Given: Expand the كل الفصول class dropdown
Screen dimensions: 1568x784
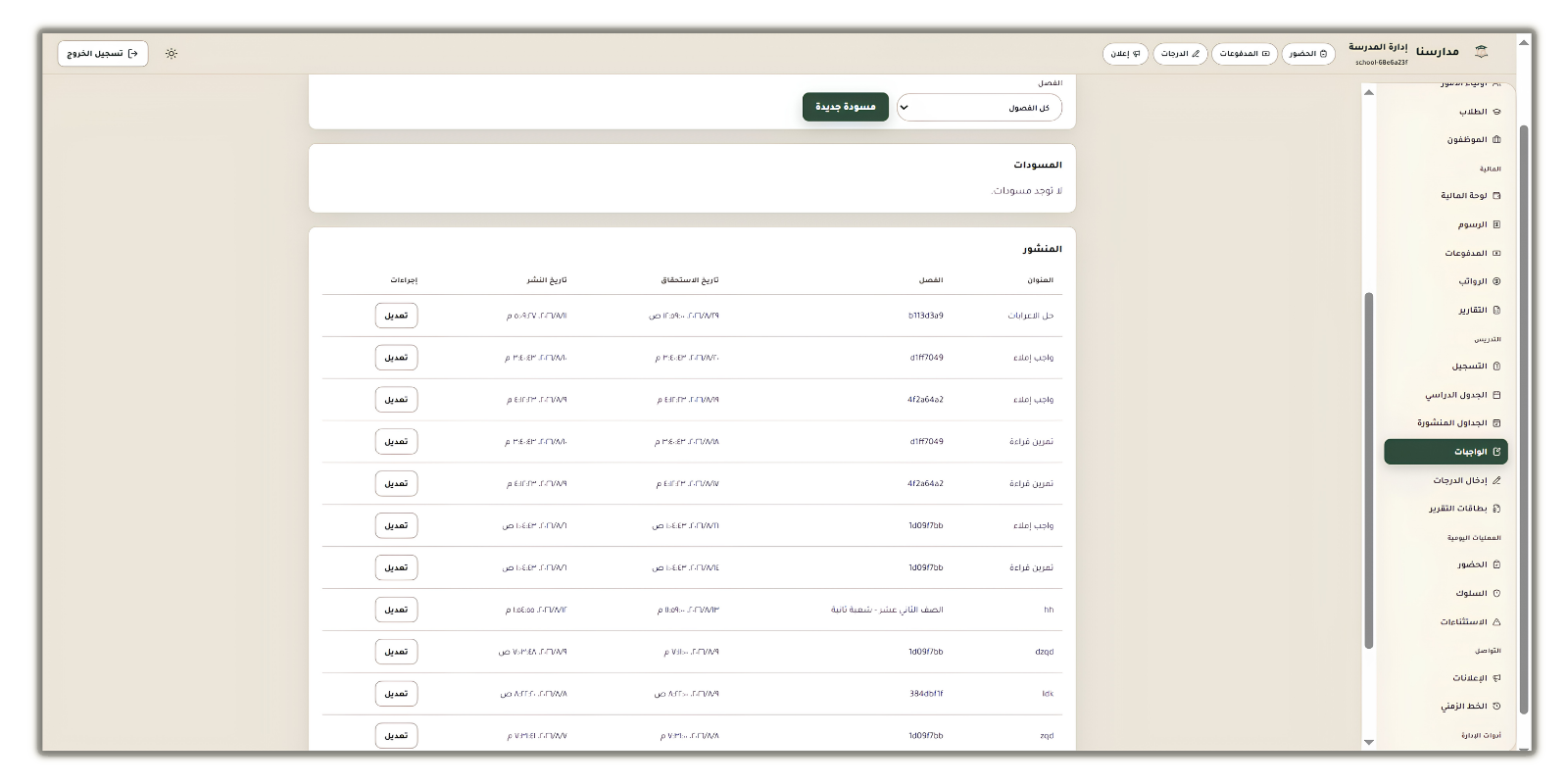Looking at the screenshot, I should click(x=979, y=108).
